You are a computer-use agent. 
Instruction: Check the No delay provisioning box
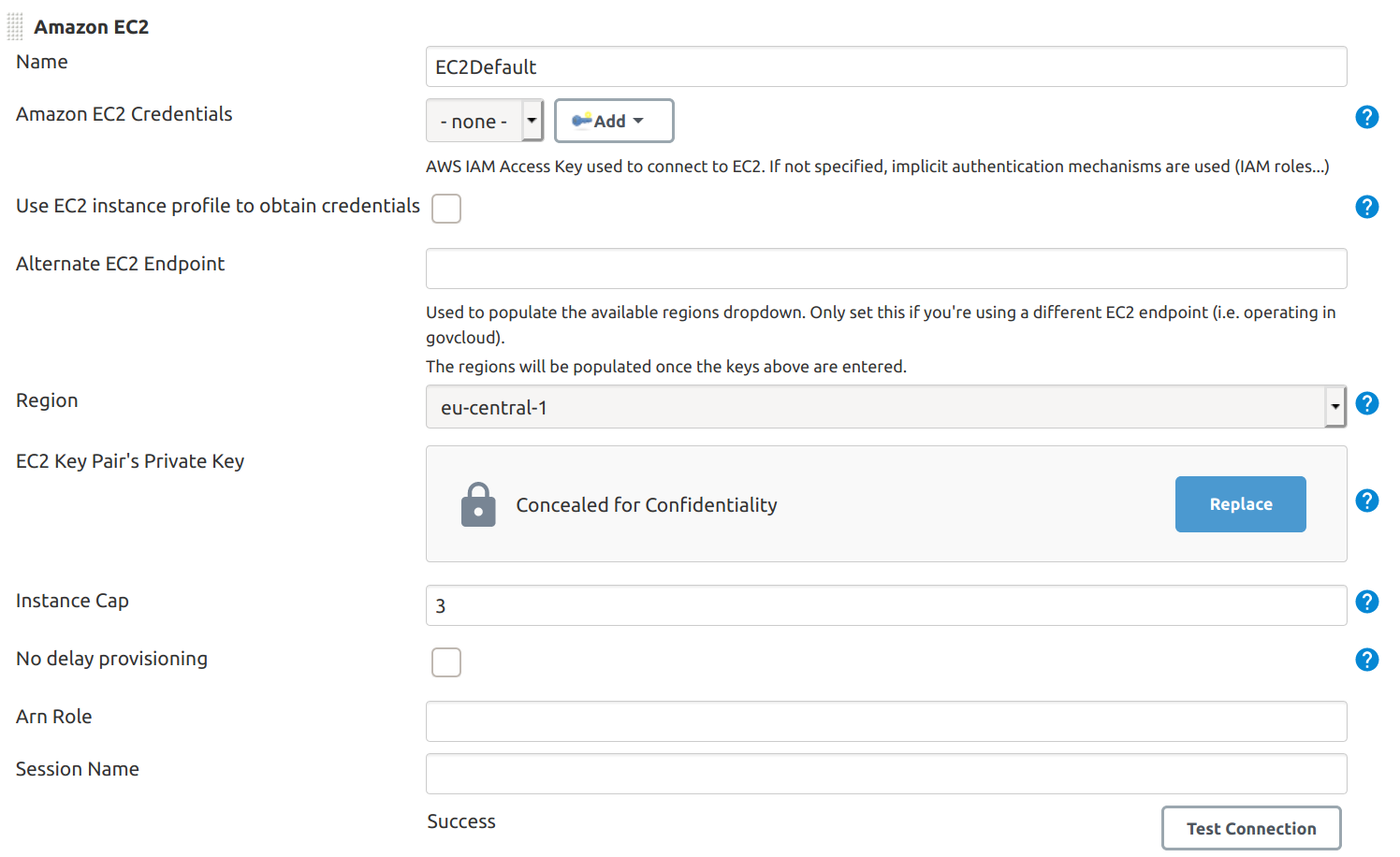coord(446,662)
